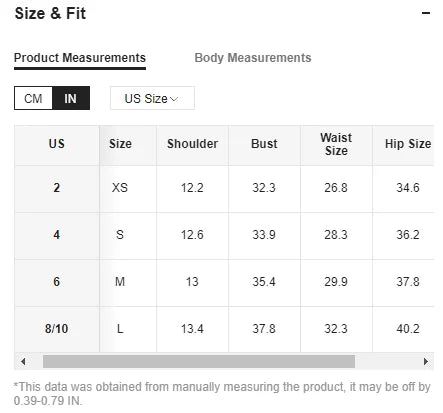This screenshot has height=413, width=443.
Task: Switch to the Body Measurements tab
Action: [253, 58]
